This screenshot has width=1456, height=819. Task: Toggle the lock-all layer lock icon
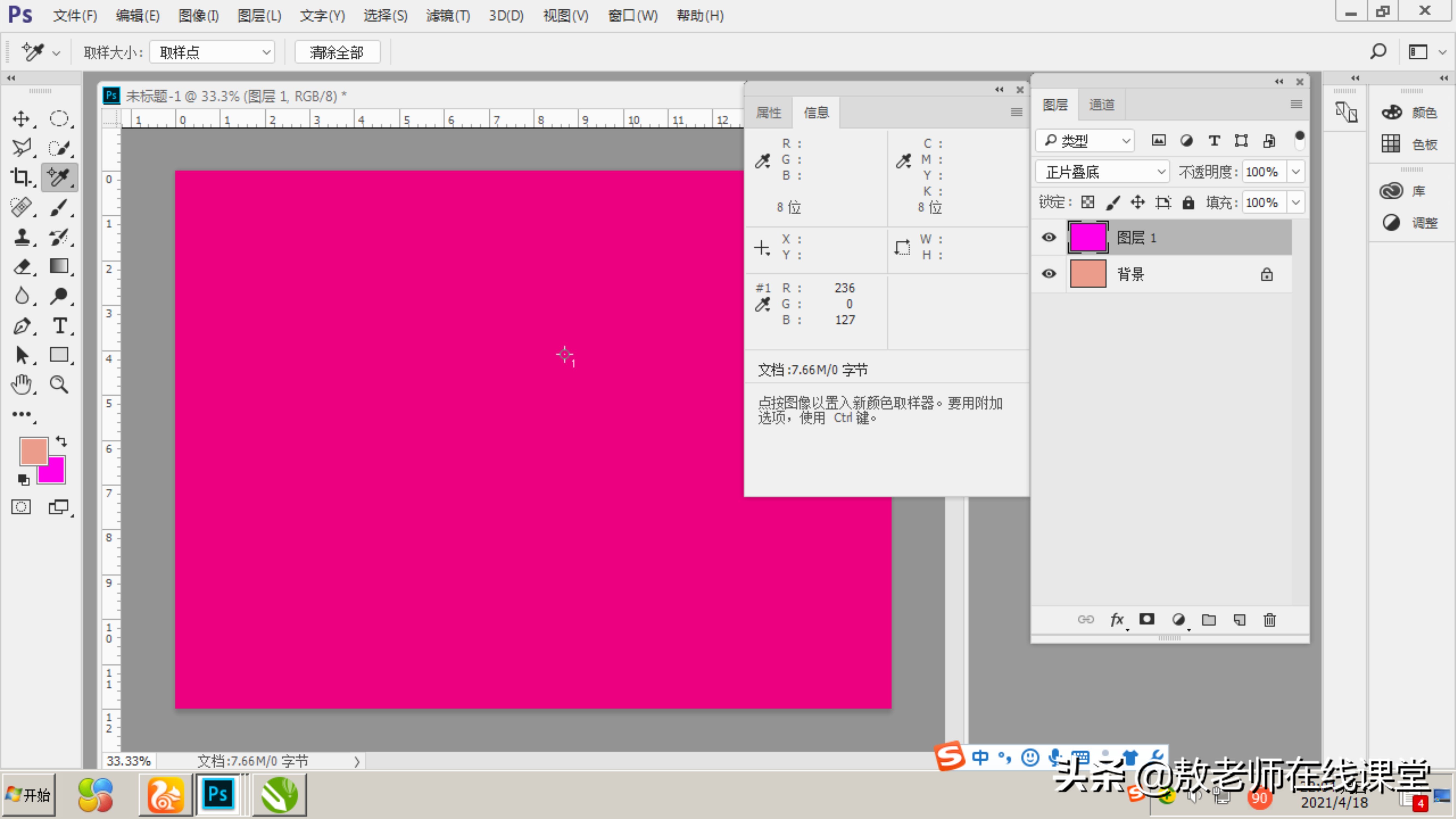point(1189,202)
